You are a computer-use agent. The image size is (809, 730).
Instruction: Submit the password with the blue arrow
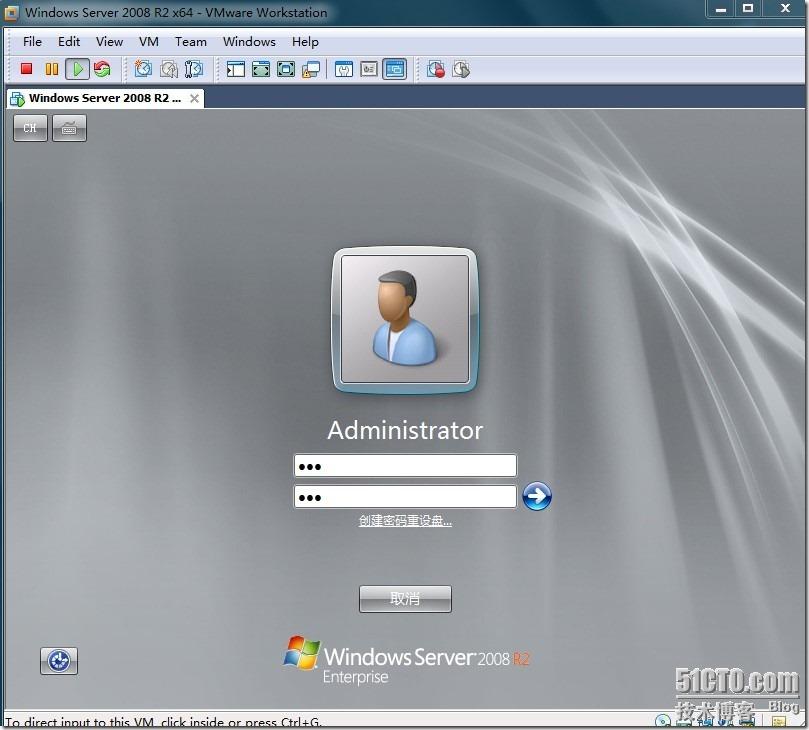pos(537,496)
